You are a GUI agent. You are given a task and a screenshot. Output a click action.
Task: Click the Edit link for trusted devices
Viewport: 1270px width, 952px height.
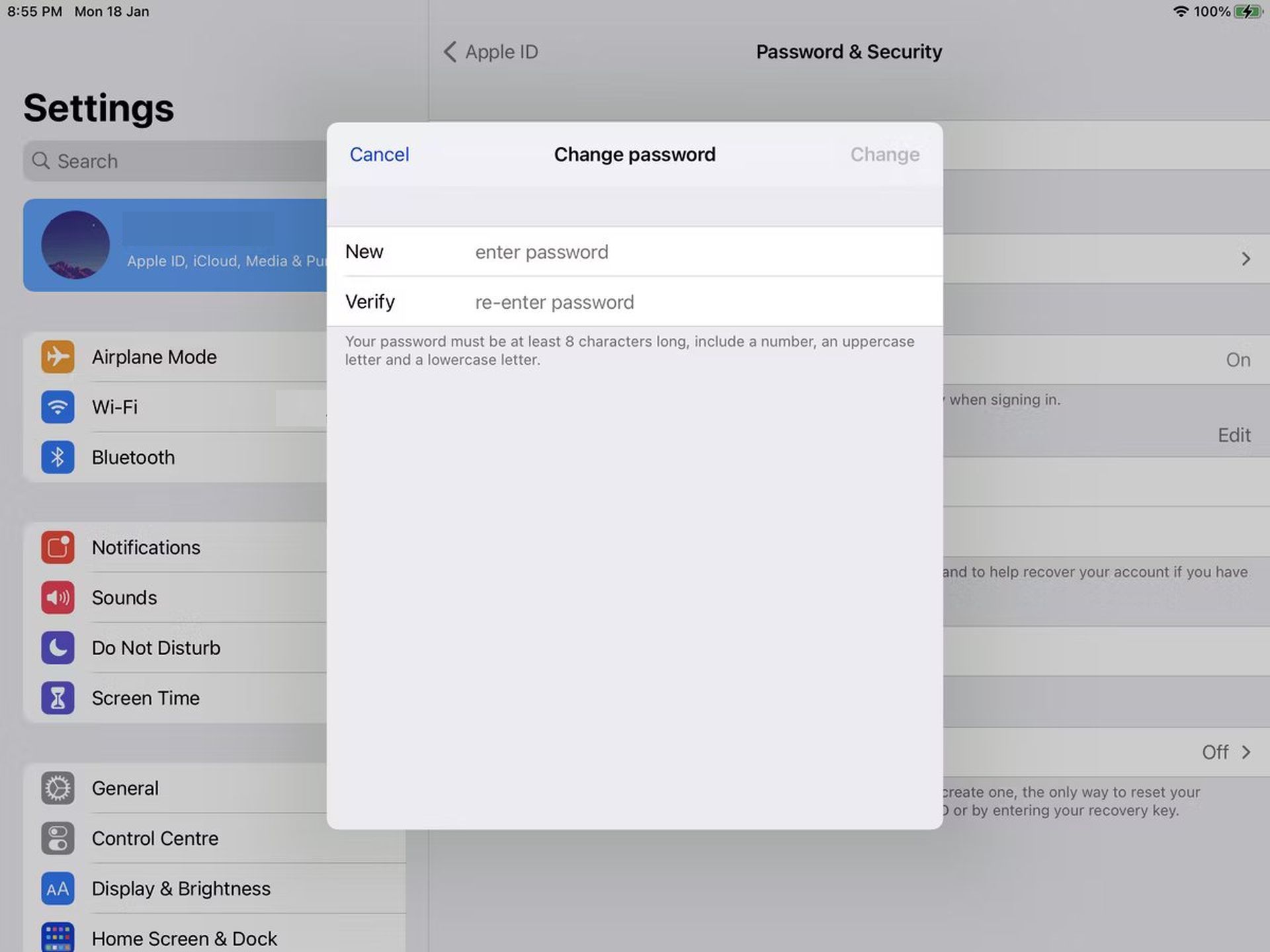coord(1234,435)
